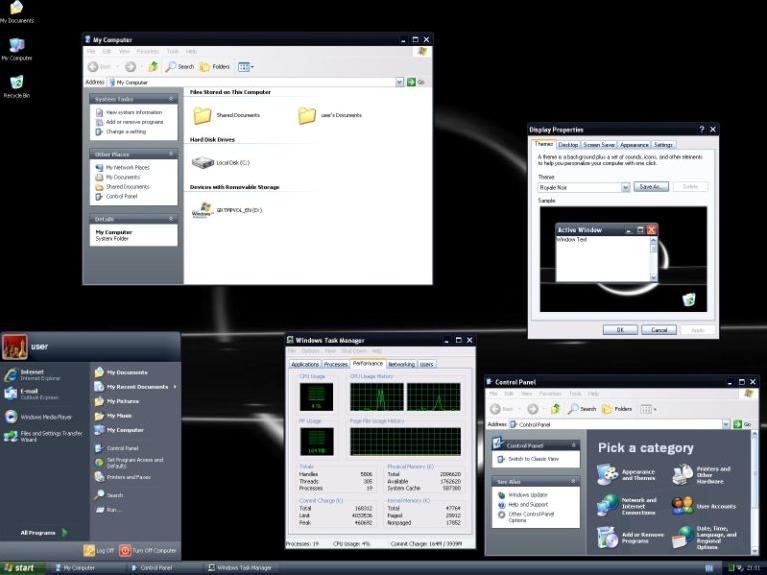Click Log Off button in Start menu
Viewport: 767px width, 575px height.
(x=98, y=551)
